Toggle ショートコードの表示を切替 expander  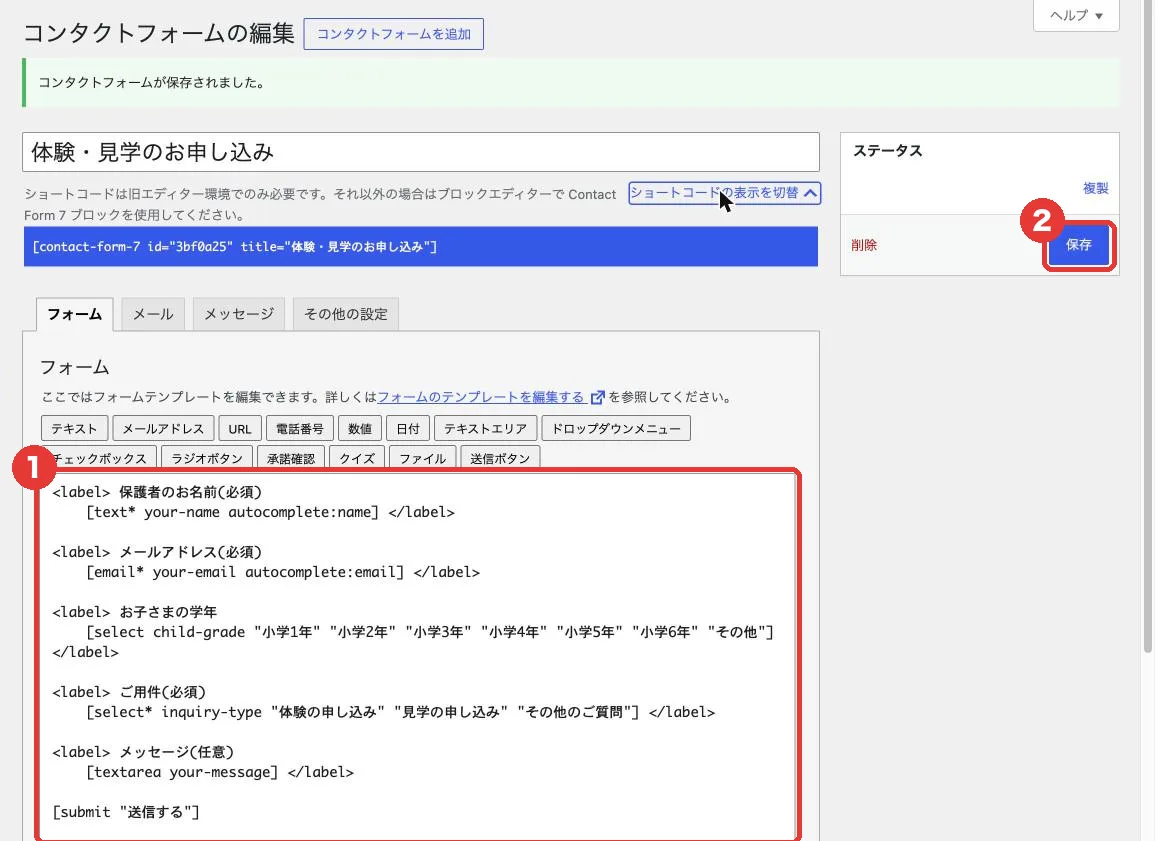tap(724, 193)
